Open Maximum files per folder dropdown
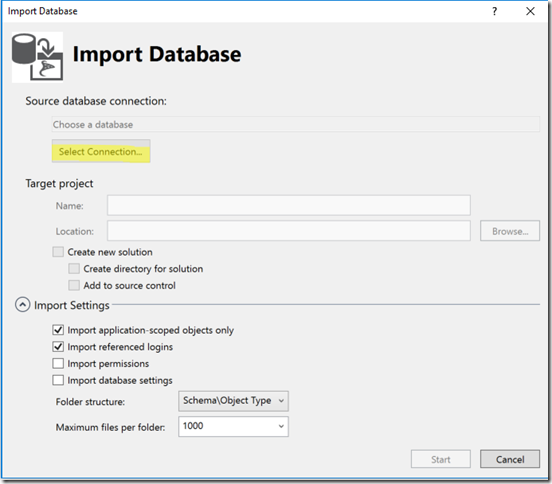 point(233,426)
